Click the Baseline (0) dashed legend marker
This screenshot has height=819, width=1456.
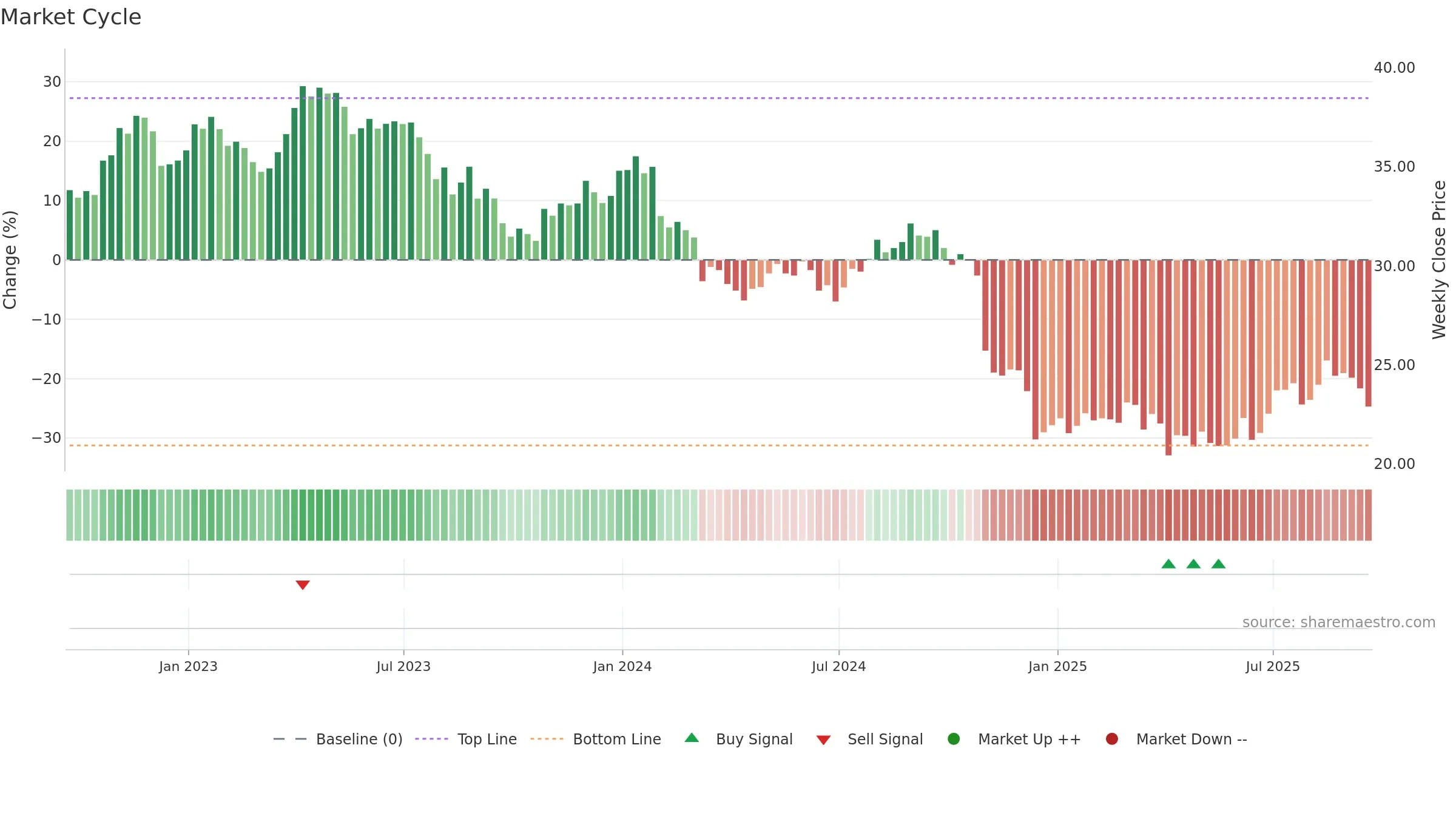pos(290,739)
